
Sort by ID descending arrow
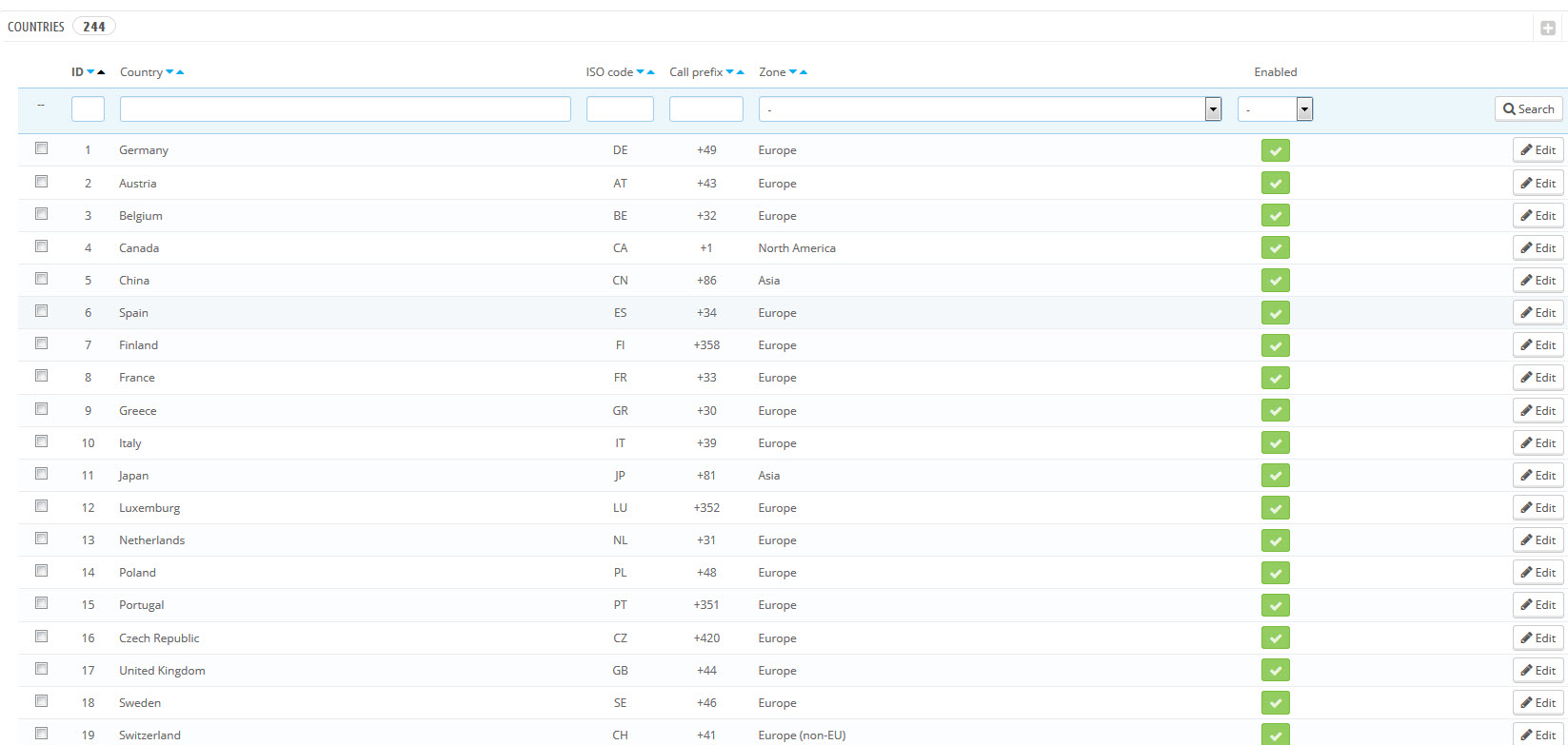pyautogui.click(x=90, y=72)
